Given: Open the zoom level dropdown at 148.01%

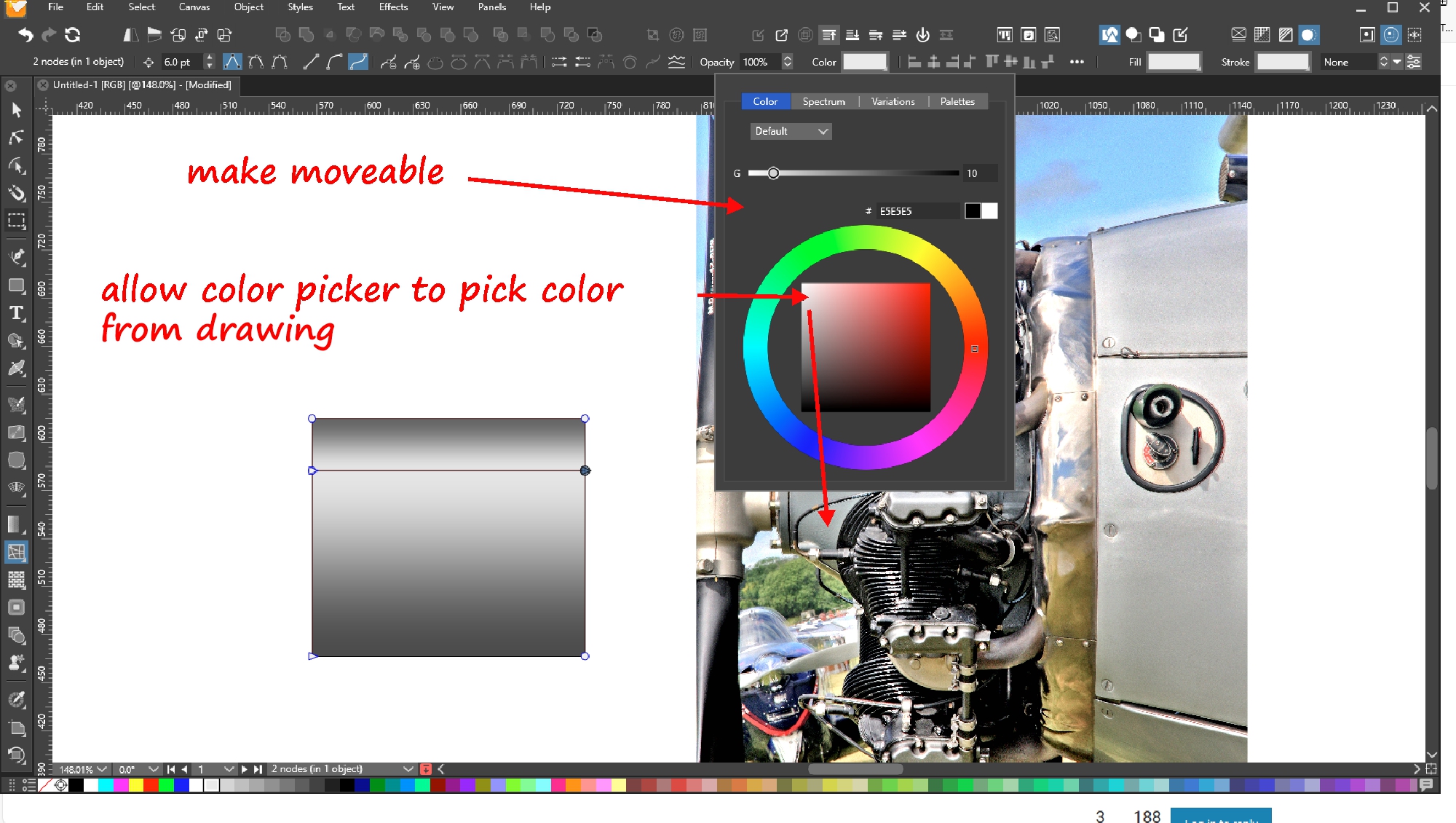Looking at the screenshot, I should [x=102, y=769].
